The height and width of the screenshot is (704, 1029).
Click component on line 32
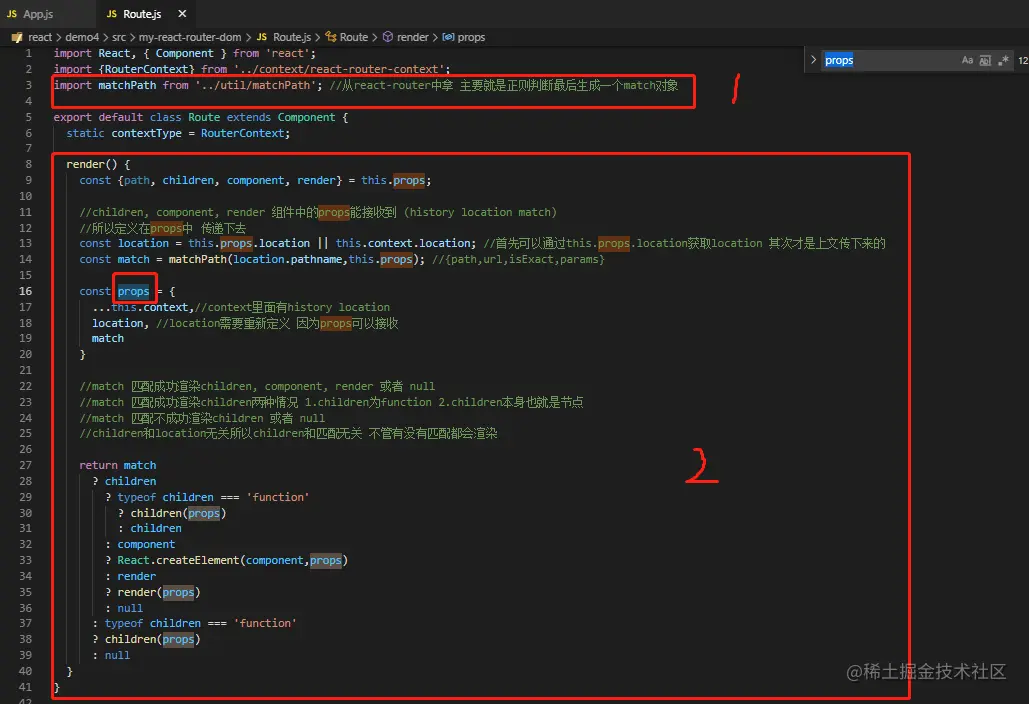(146, 545)
